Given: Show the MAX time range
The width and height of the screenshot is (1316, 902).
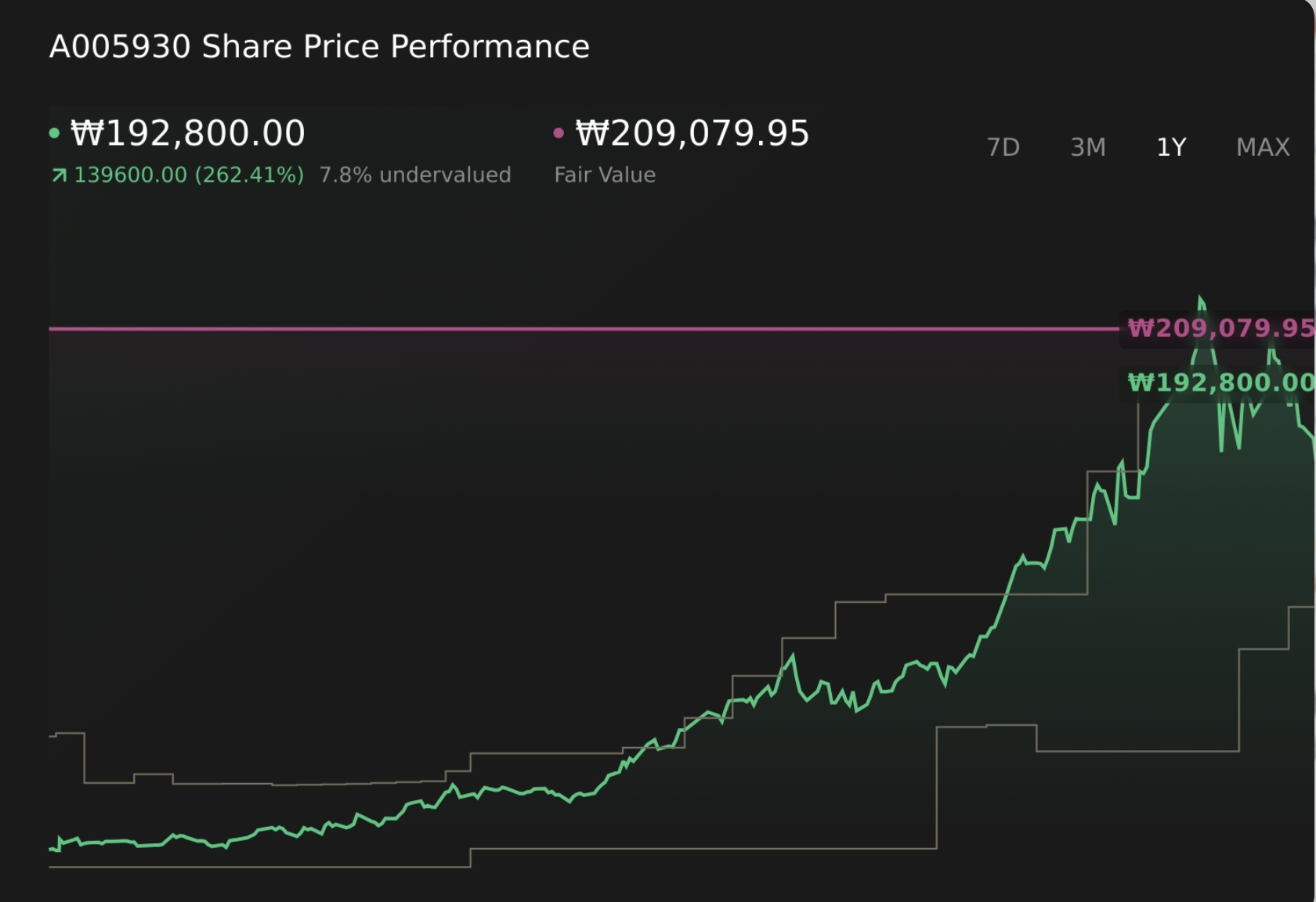Looking at the screenshot, I should (1263, 147).
